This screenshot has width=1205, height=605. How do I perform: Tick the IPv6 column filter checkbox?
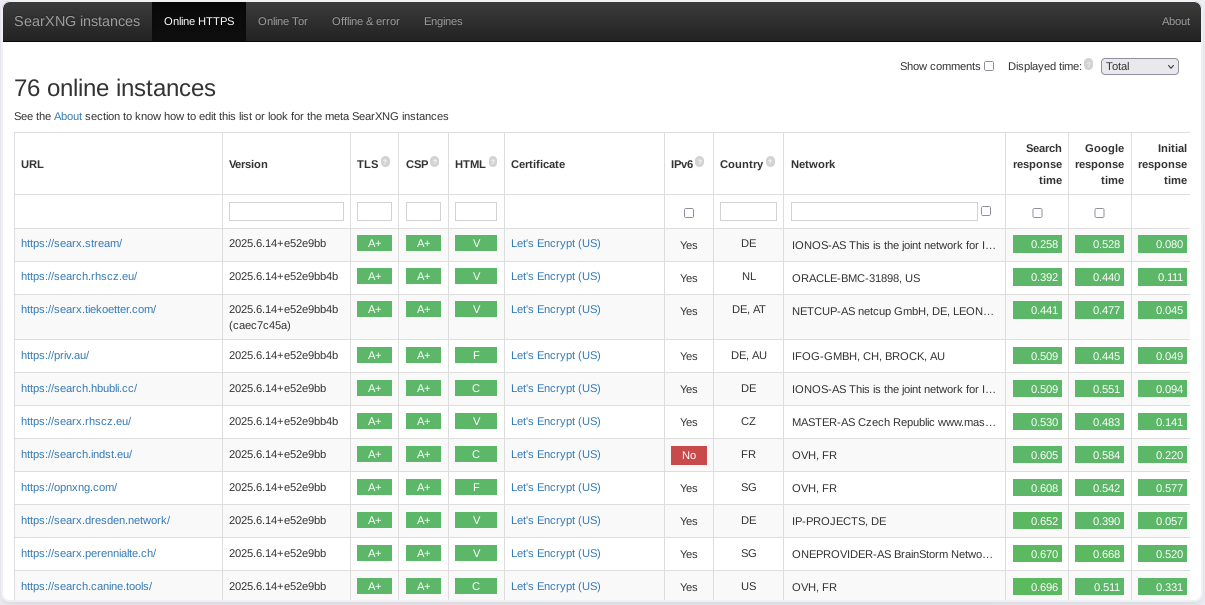[688, 213]
